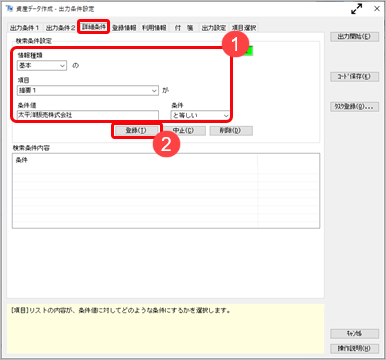Click the application icon in title bar
The width and height of the screenshot is (386, 360).
[x=10, y=8]
